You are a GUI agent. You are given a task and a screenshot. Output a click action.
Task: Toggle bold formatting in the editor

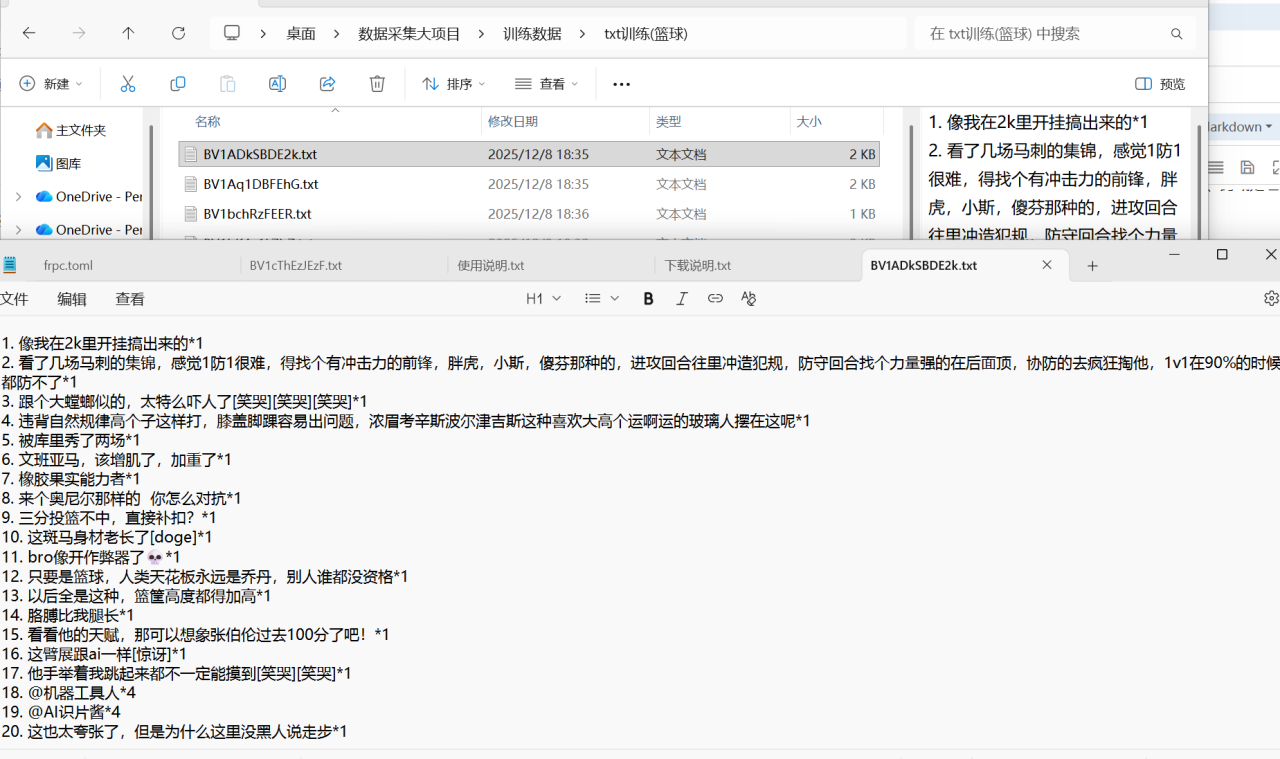point(648,297)
